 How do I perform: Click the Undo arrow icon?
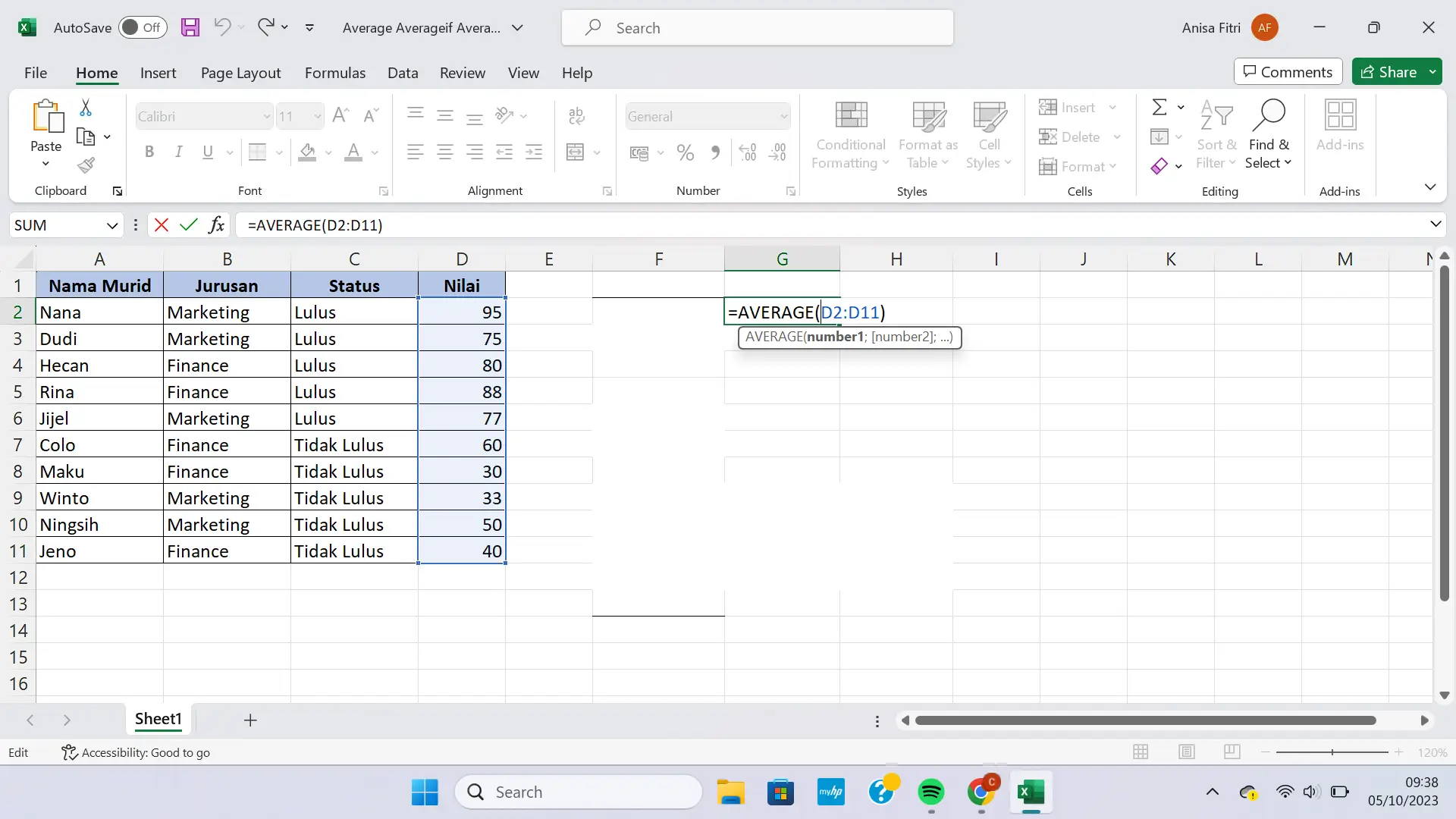222,27
